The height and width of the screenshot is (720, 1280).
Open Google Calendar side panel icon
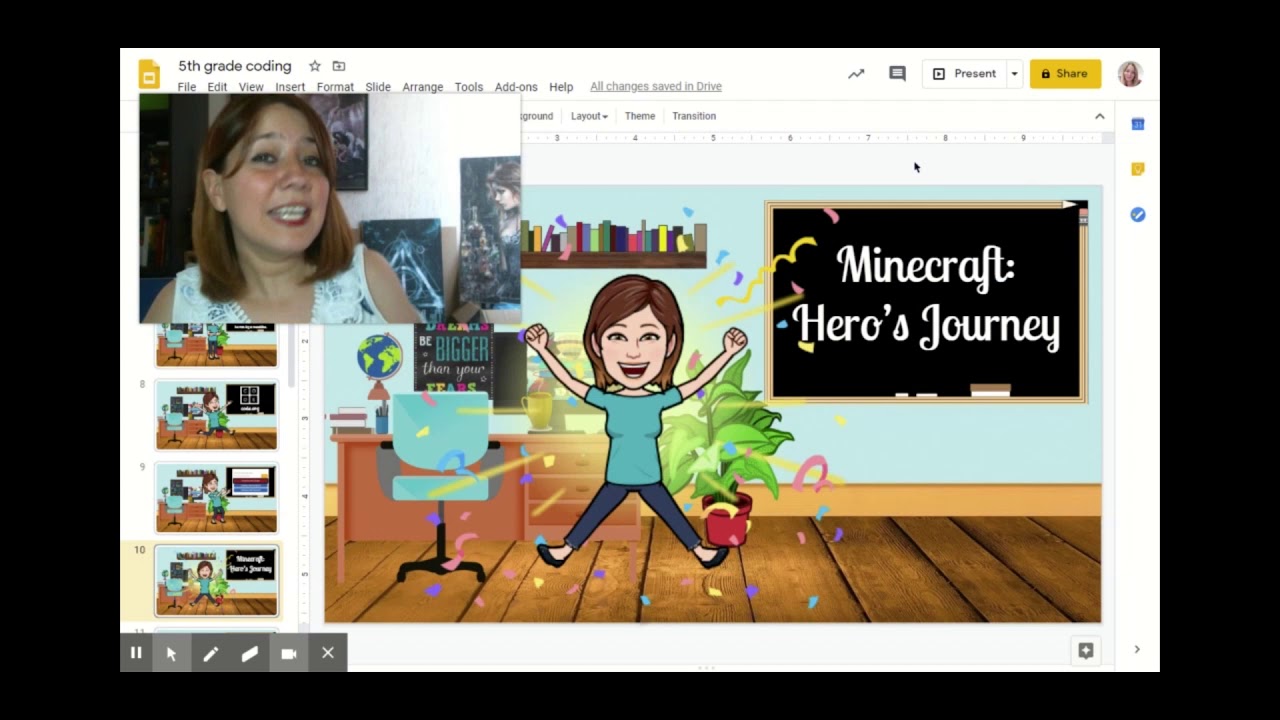tap(1138, 124)
